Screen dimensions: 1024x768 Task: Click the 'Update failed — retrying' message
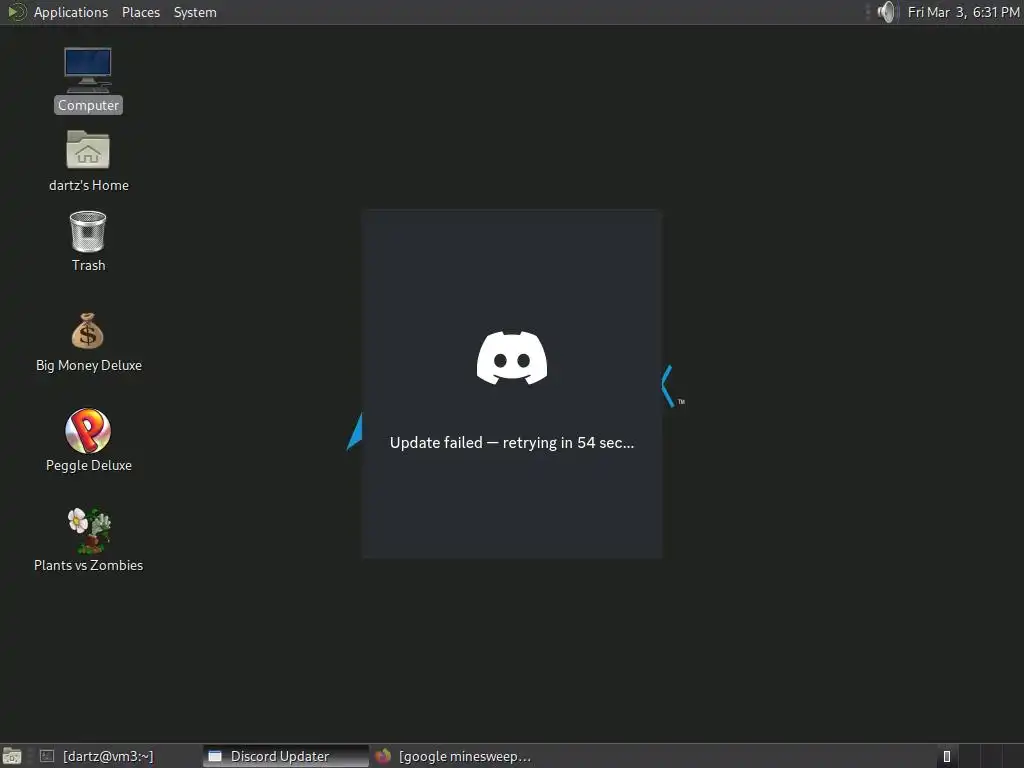512,443
